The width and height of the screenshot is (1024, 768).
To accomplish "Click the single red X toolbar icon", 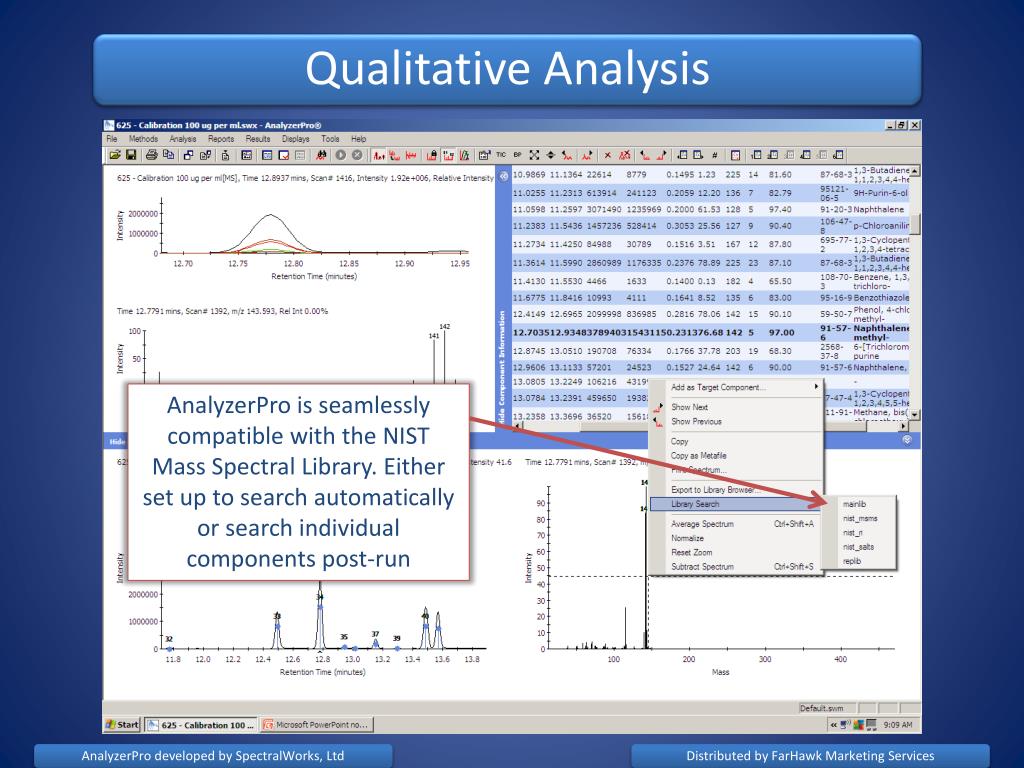I will [x=607, y=155].
